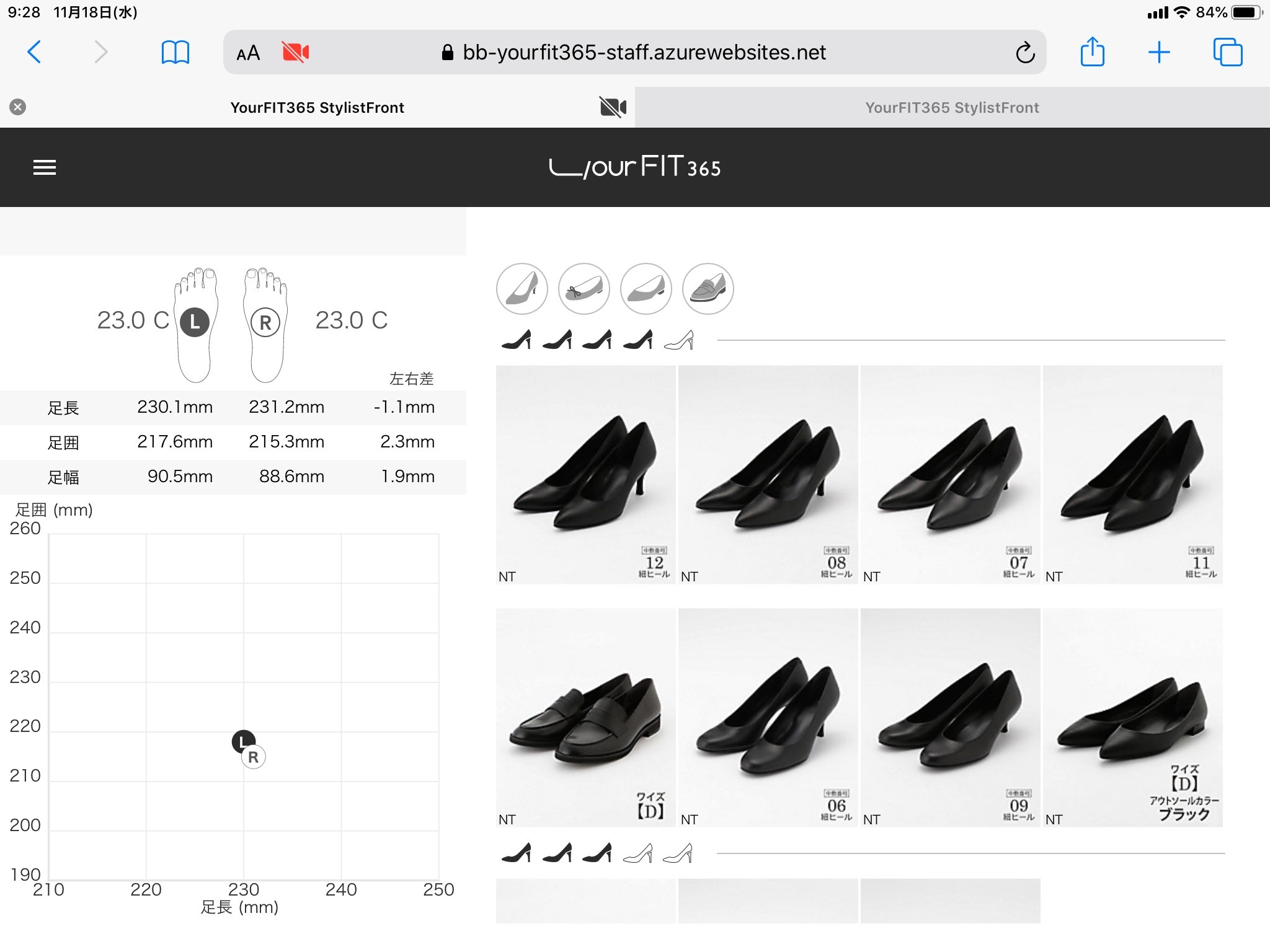Show all open tabs overview
Image resolution: width=1270 pixels, height=952 pixels.
[1227, 52]
